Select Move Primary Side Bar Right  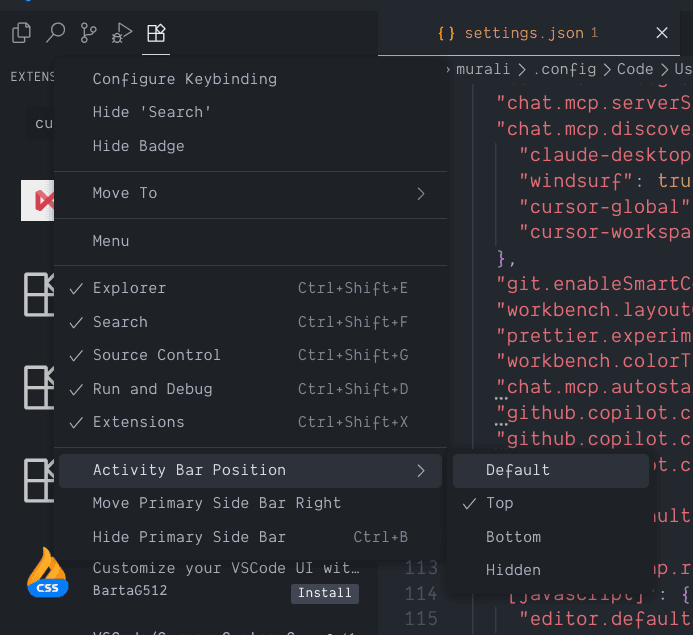pyautogui.click(x=217, y=503)
